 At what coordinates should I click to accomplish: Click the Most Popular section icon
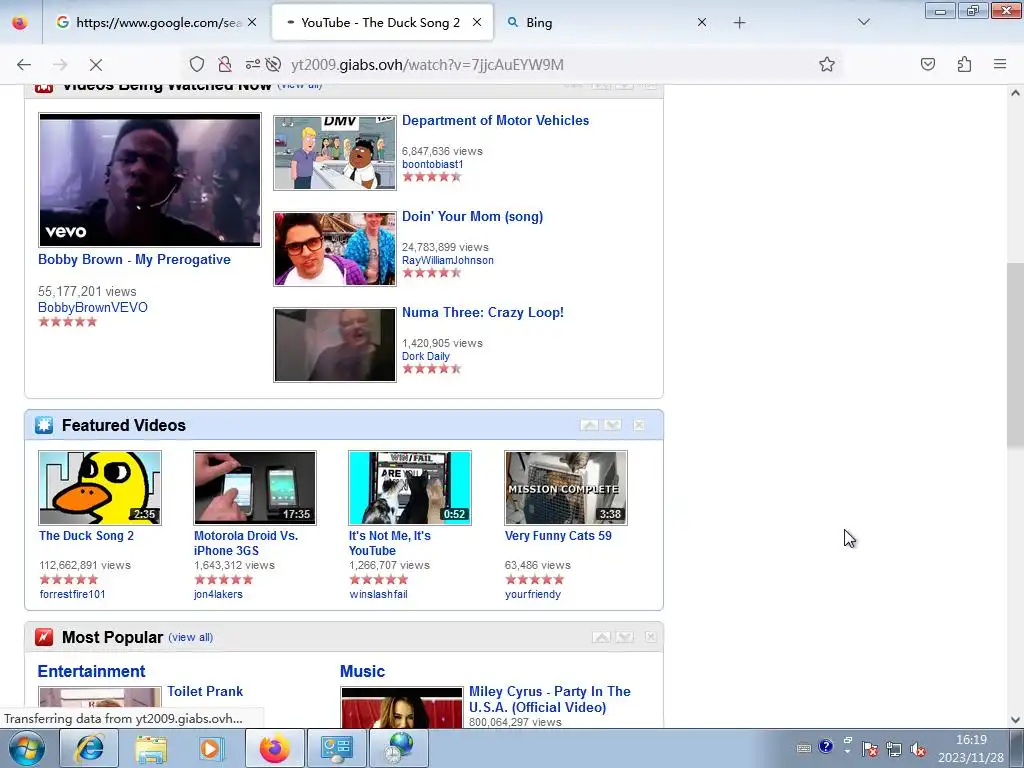coord(44,637)
